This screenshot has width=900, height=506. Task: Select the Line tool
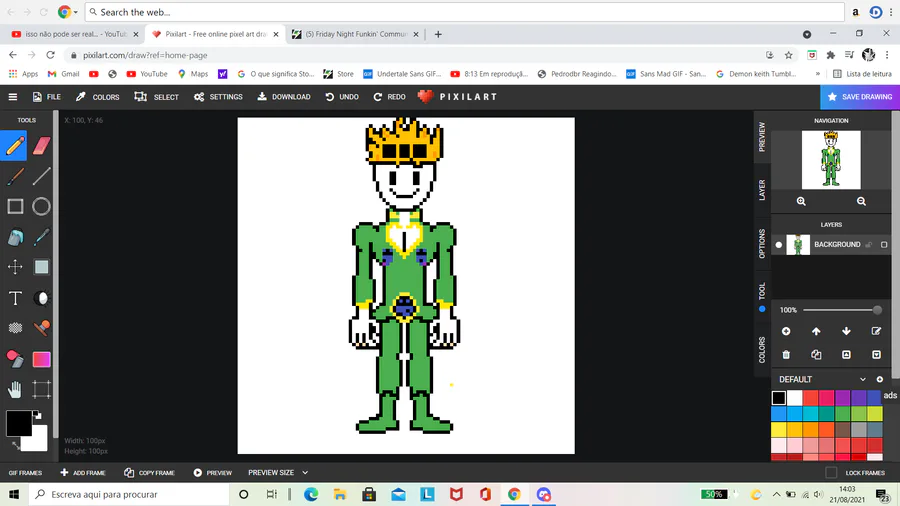click(41, 176)
